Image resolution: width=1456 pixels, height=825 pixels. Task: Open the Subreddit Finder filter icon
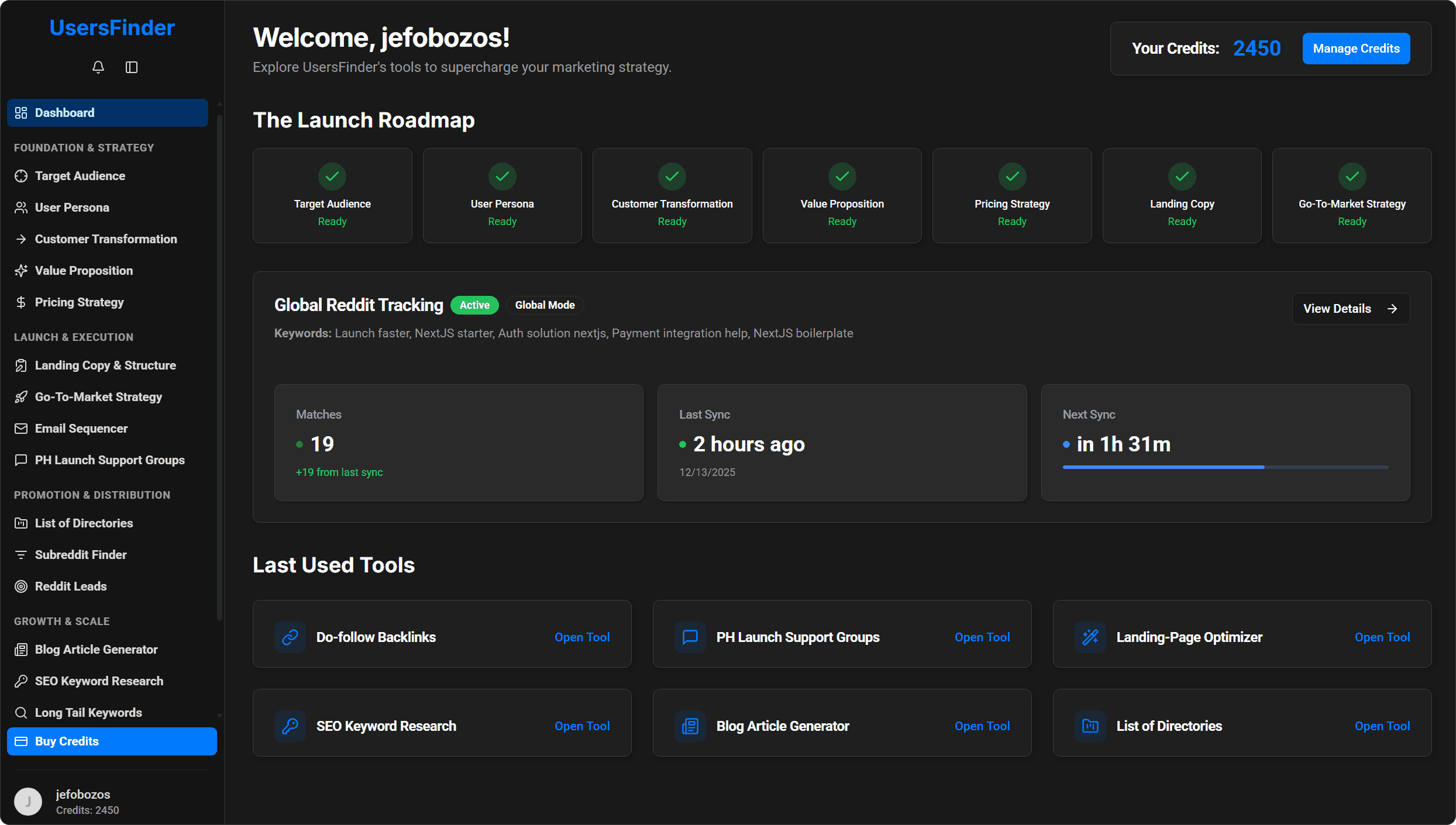click(21, 554)
